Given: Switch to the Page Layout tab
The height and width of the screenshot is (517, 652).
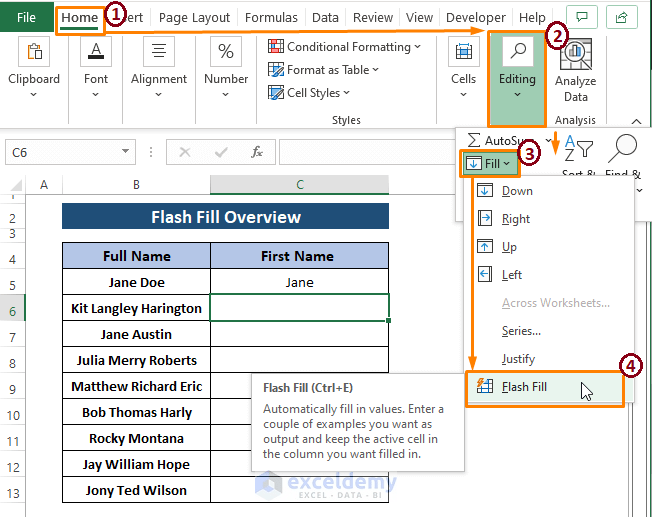Looking at the screenshot, I should tap(194, 17).
